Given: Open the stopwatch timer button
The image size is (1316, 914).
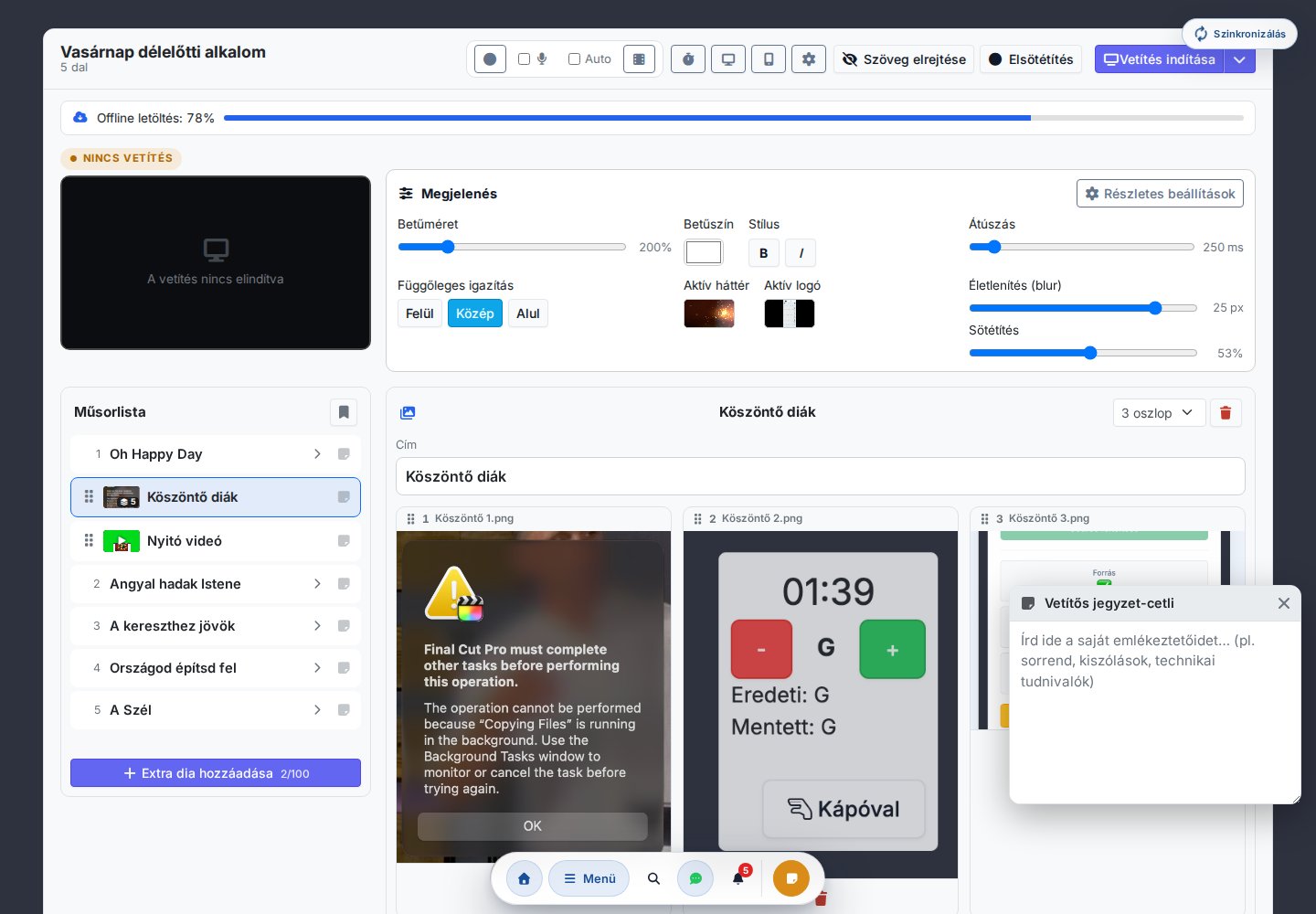Looking at the screenshot, I should [688, 59].
